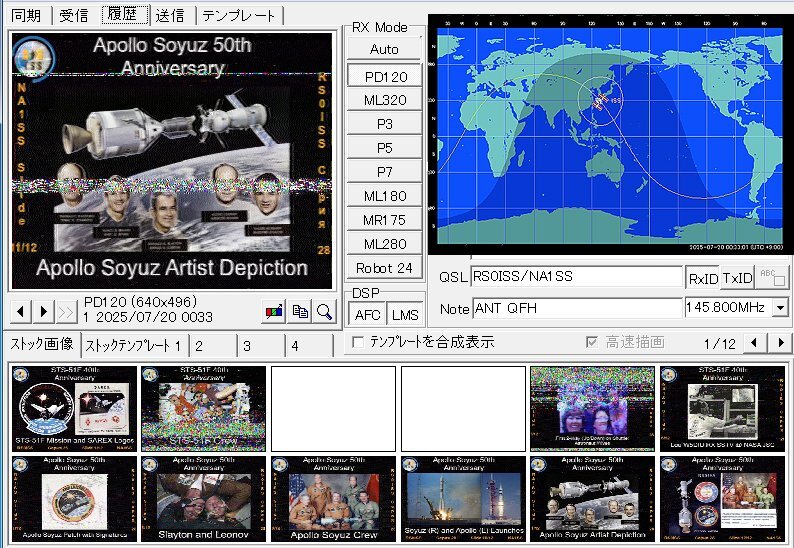Screen dimensions: 794x548
Task: Toggle the TxID button
Action: 737,278
